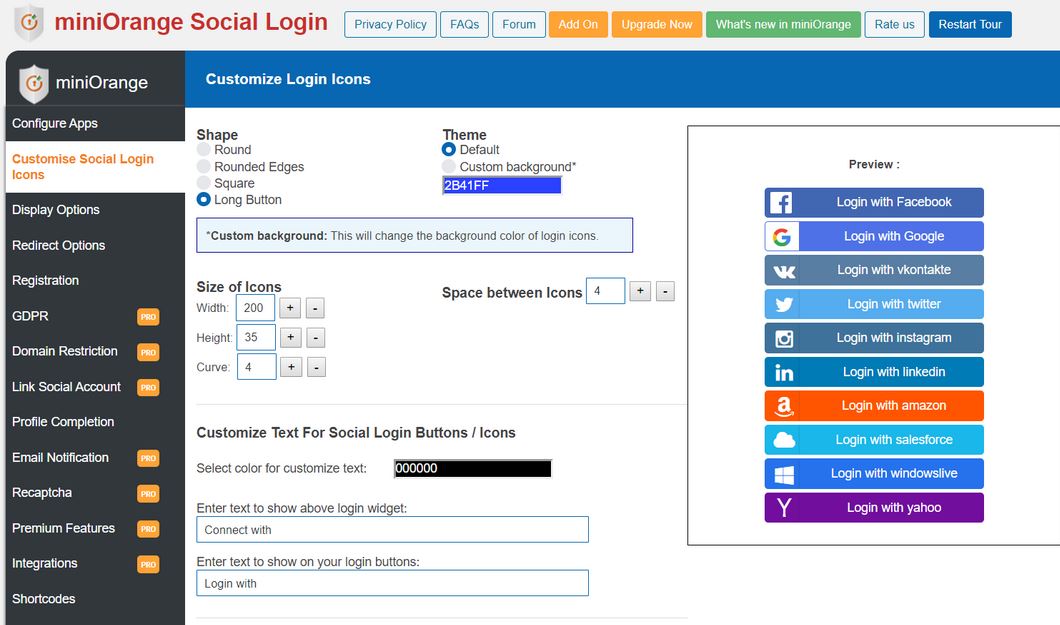This screenshot has height=625, width=1060.
Task: Decrease icon Height with minus button
Action: (x=316, y=337)
